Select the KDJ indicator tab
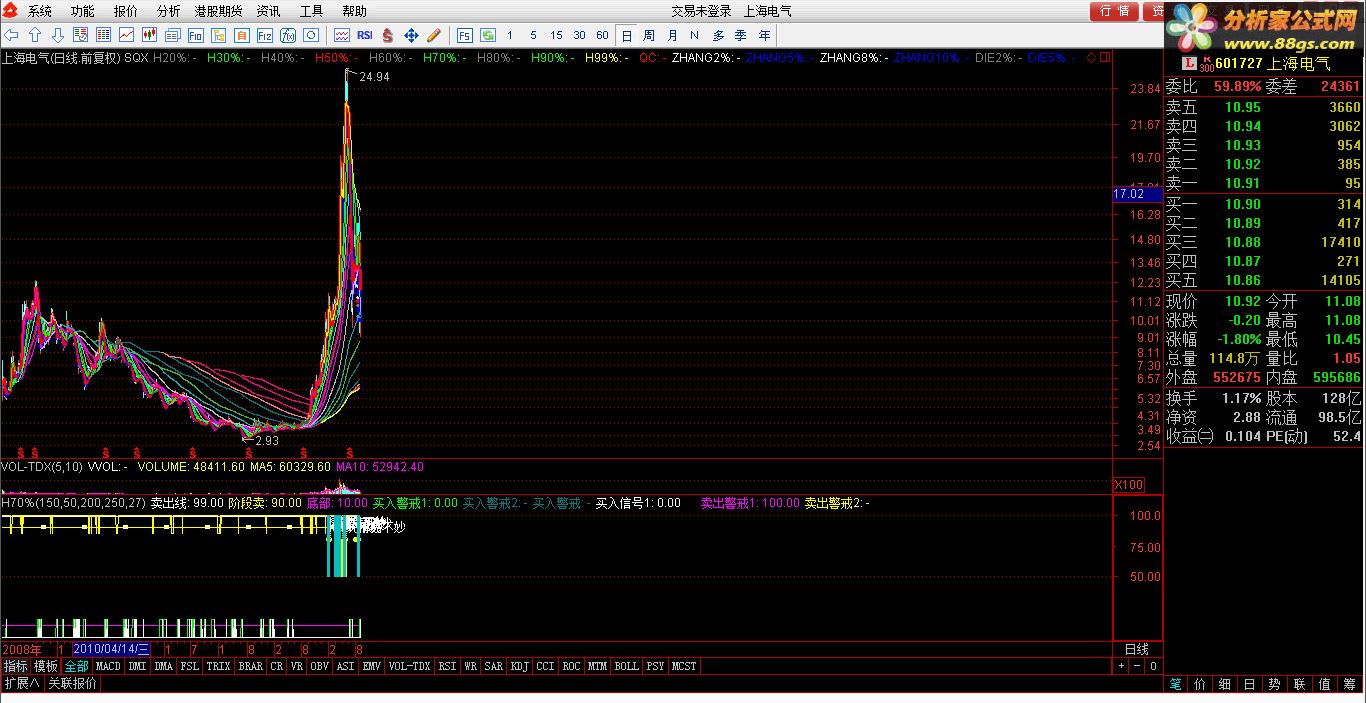Viewport: 1366px width, 703px height. click(519, 666)
